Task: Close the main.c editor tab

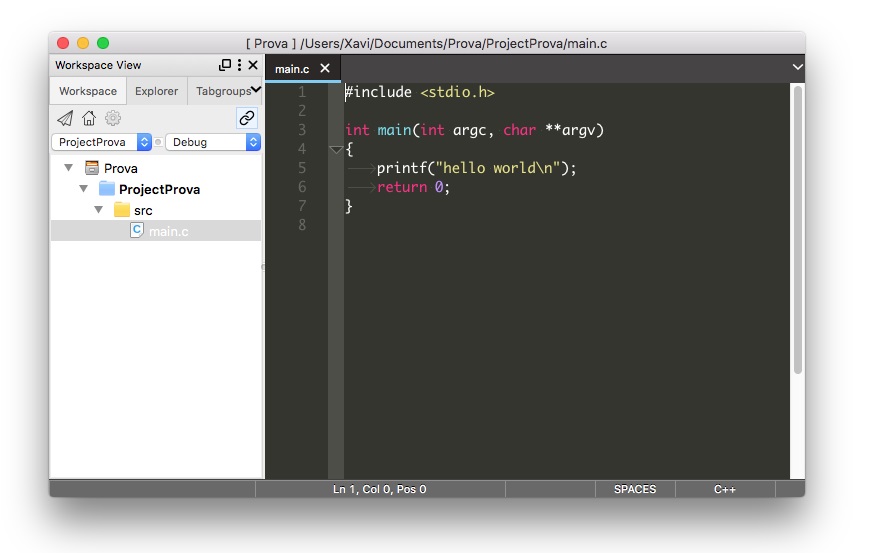Action: pos(324,69)
